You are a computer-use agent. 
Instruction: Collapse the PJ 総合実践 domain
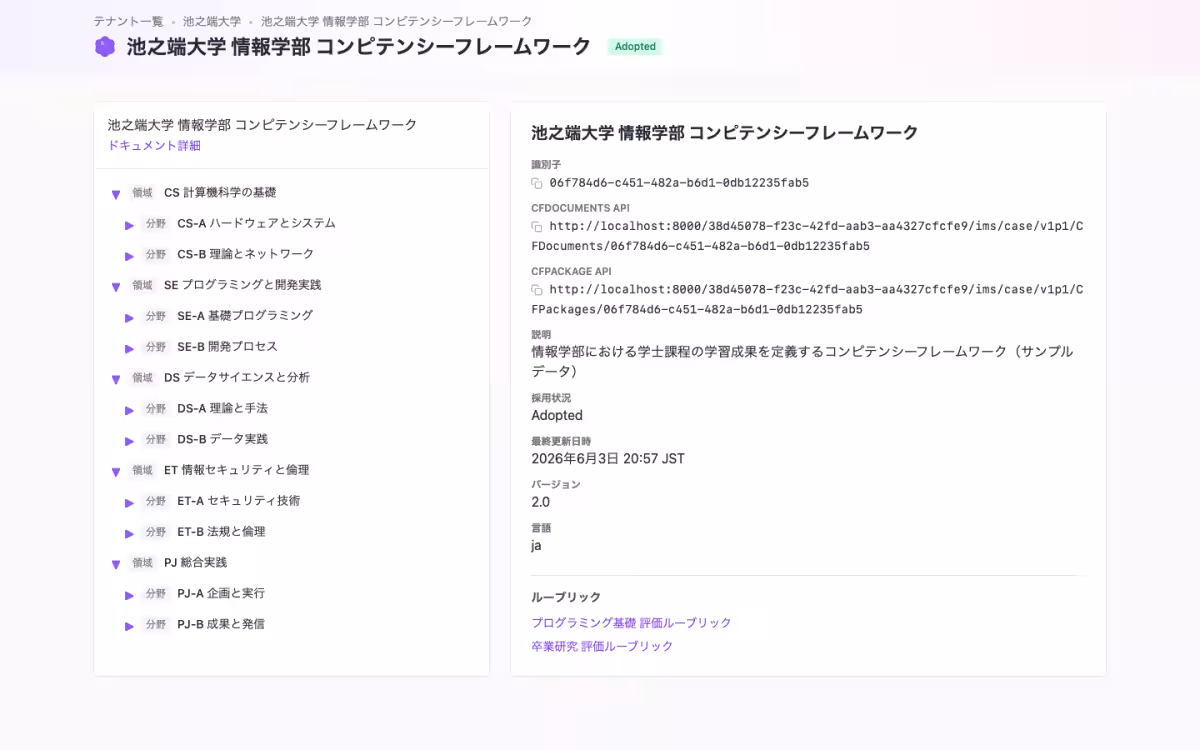tap(116, 565)
